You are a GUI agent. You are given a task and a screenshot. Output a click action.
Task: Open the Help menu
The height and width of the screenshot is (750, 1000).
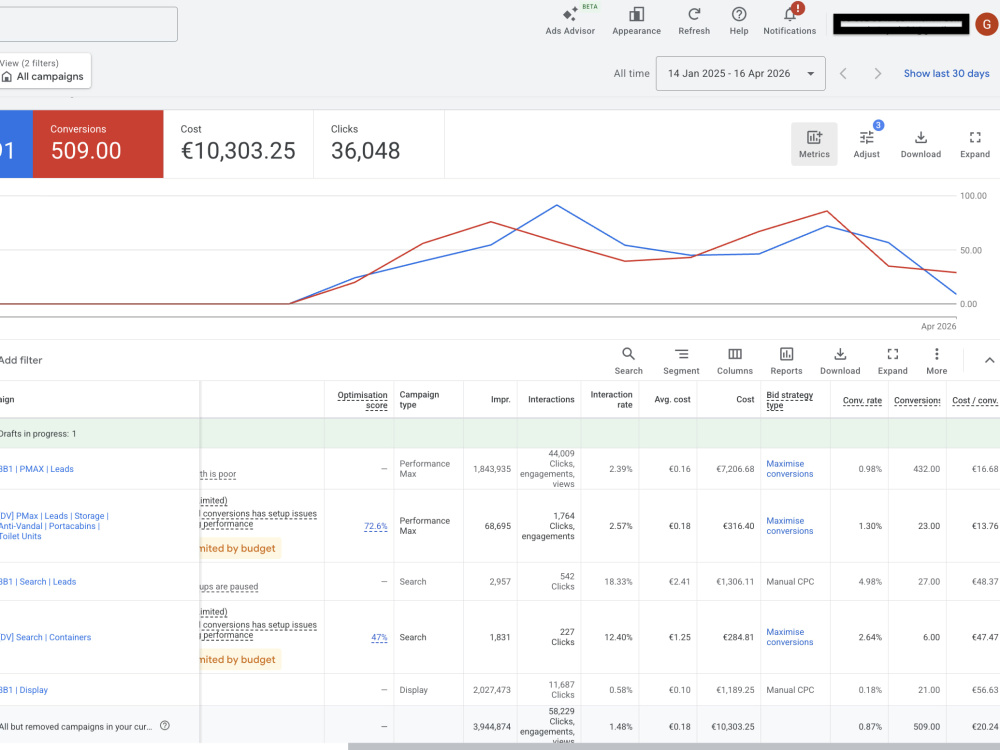(x=739, y=21)
